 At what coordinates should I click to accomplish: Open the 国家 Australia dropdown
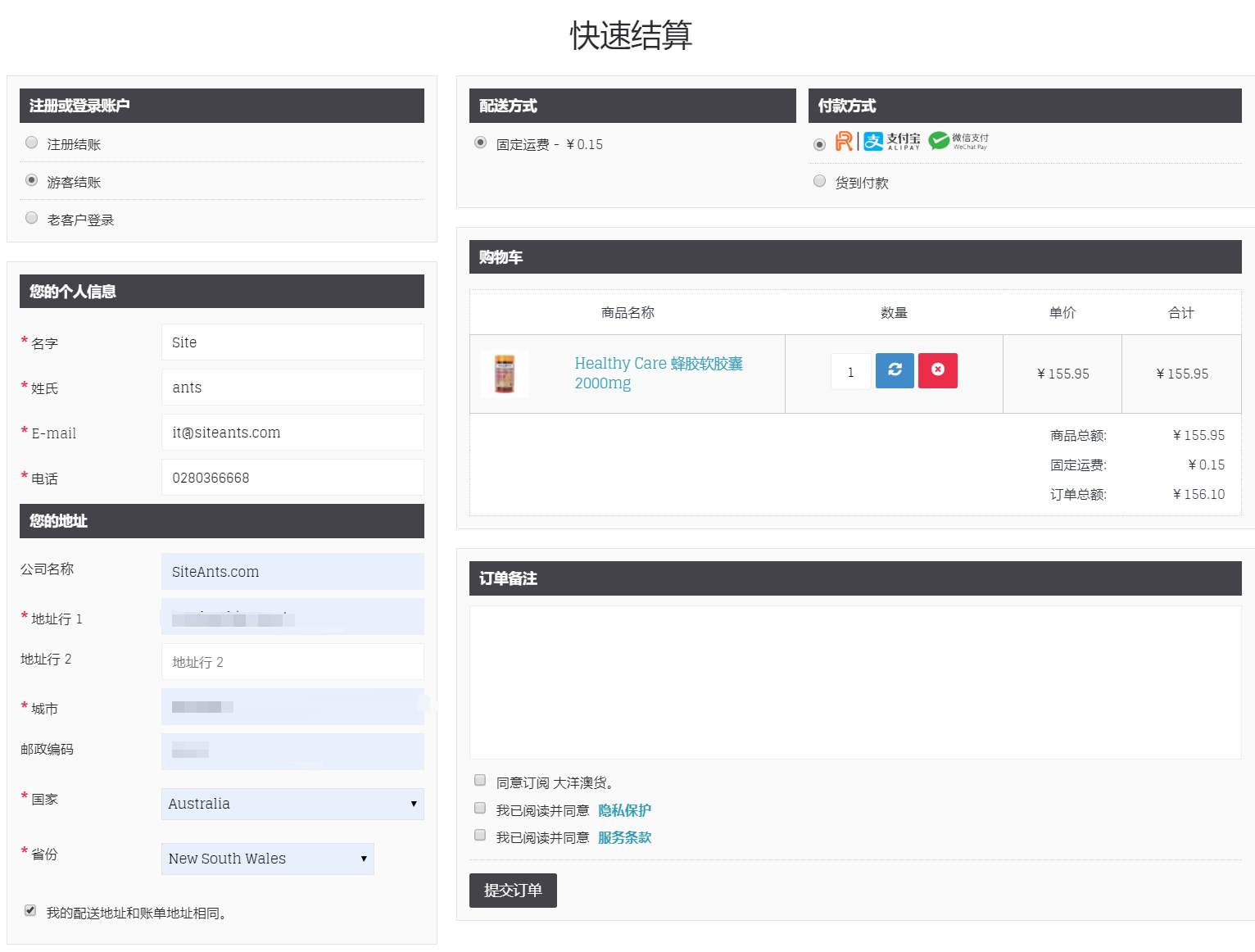292,804
